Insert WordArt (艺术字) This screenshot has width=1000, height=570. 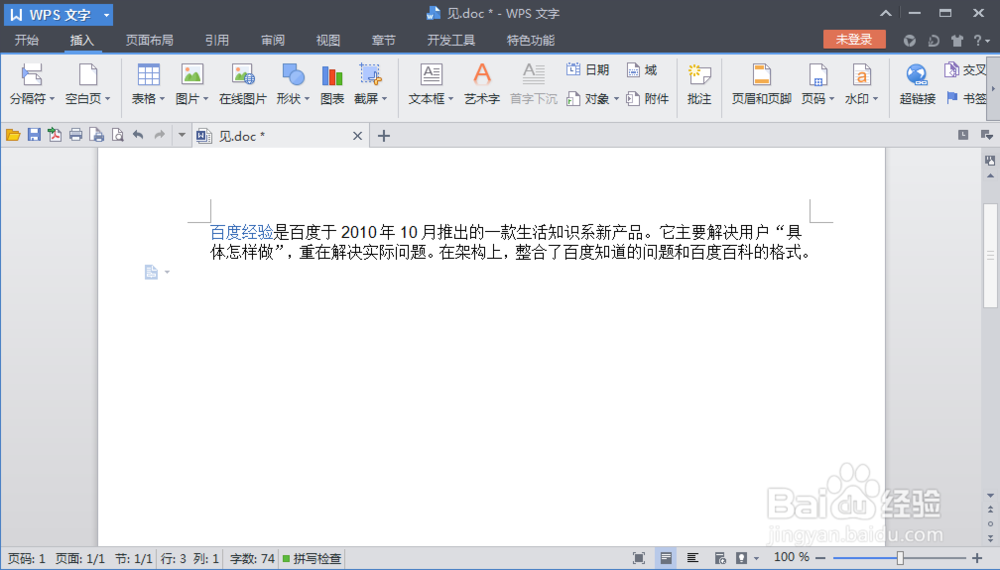point(482,84)
